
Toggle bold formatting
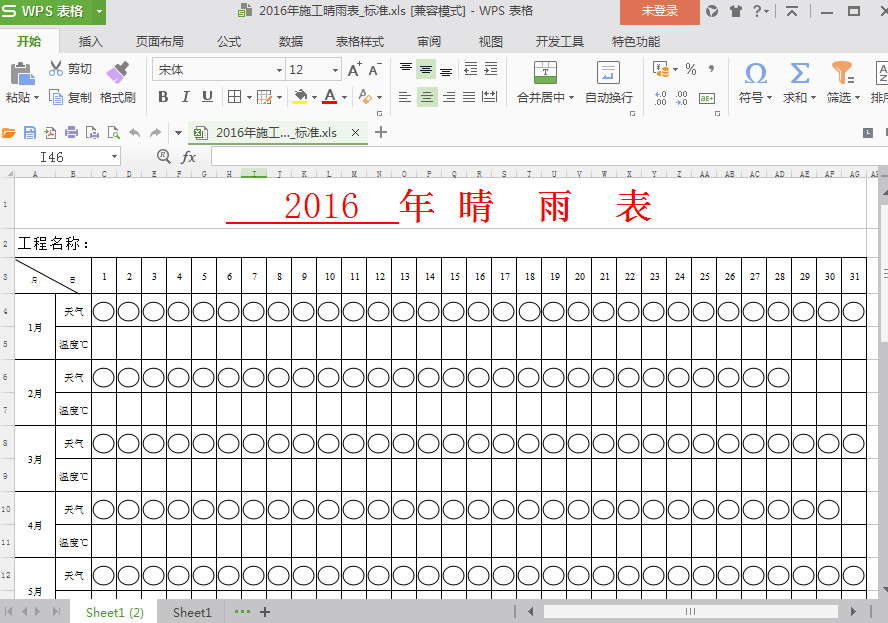162,96
